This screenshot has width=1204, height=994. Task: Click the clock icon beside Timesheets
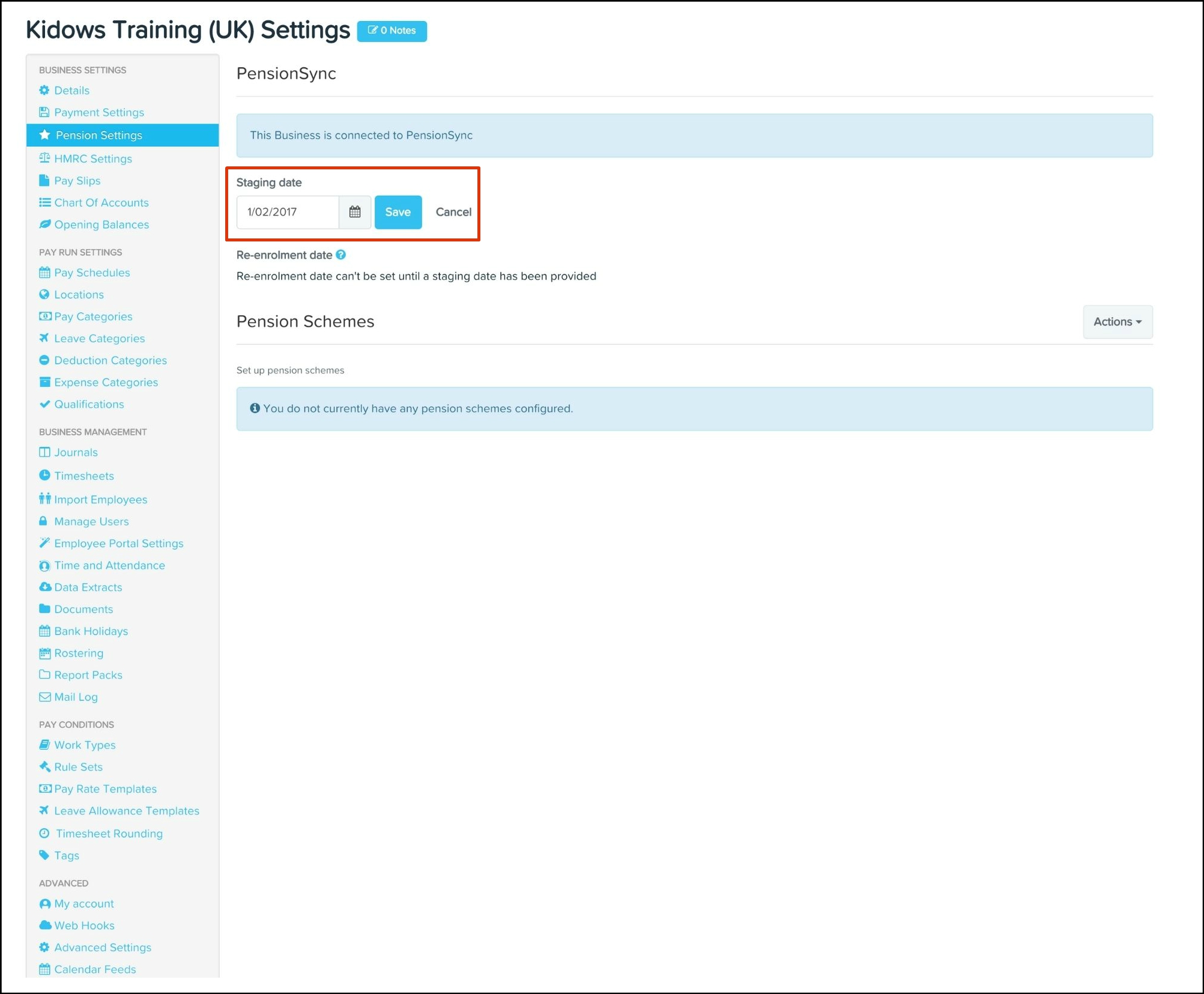44,475
